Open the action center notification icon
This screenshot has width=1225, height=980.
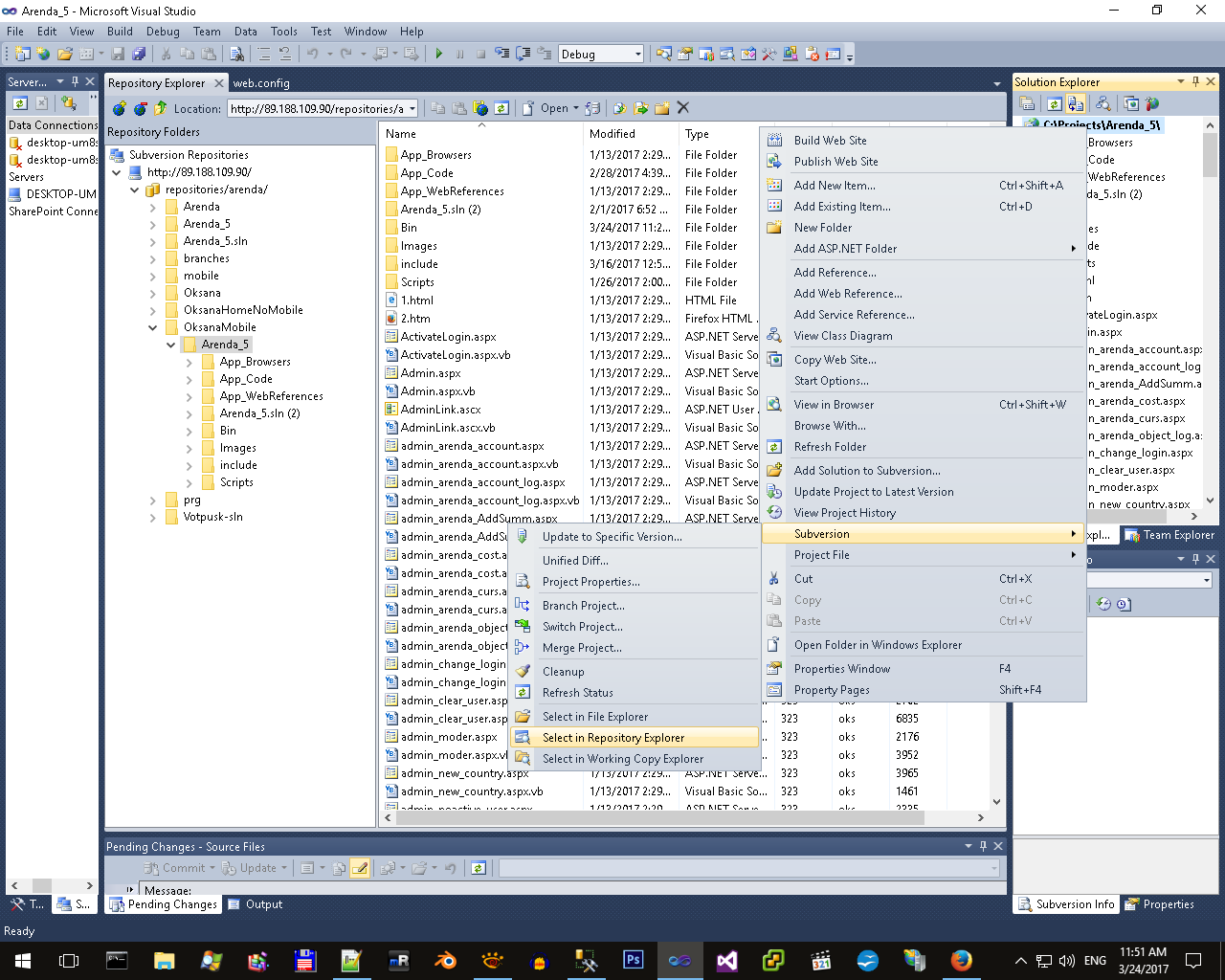pos(1193,960)
